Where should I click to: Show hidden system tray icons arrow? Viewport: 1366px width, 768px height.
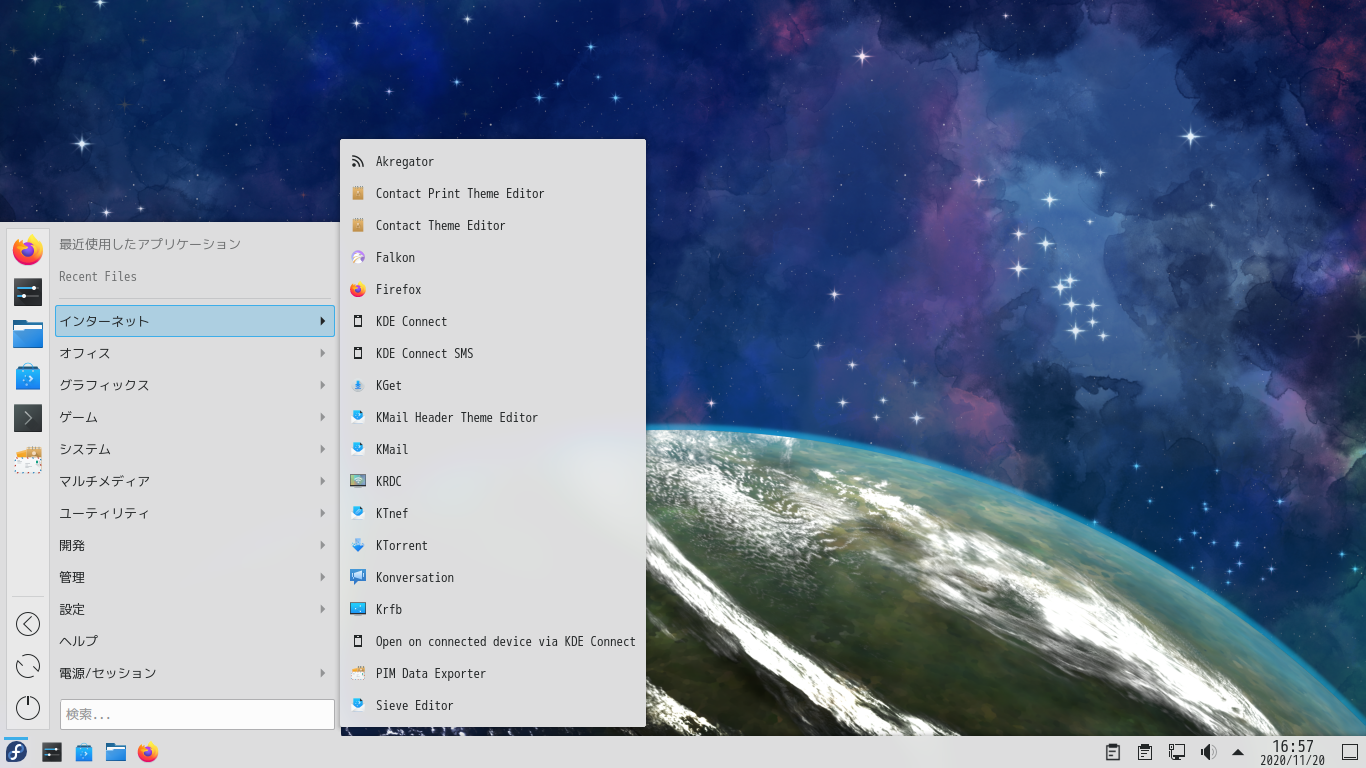click(x=1238, y=752)
